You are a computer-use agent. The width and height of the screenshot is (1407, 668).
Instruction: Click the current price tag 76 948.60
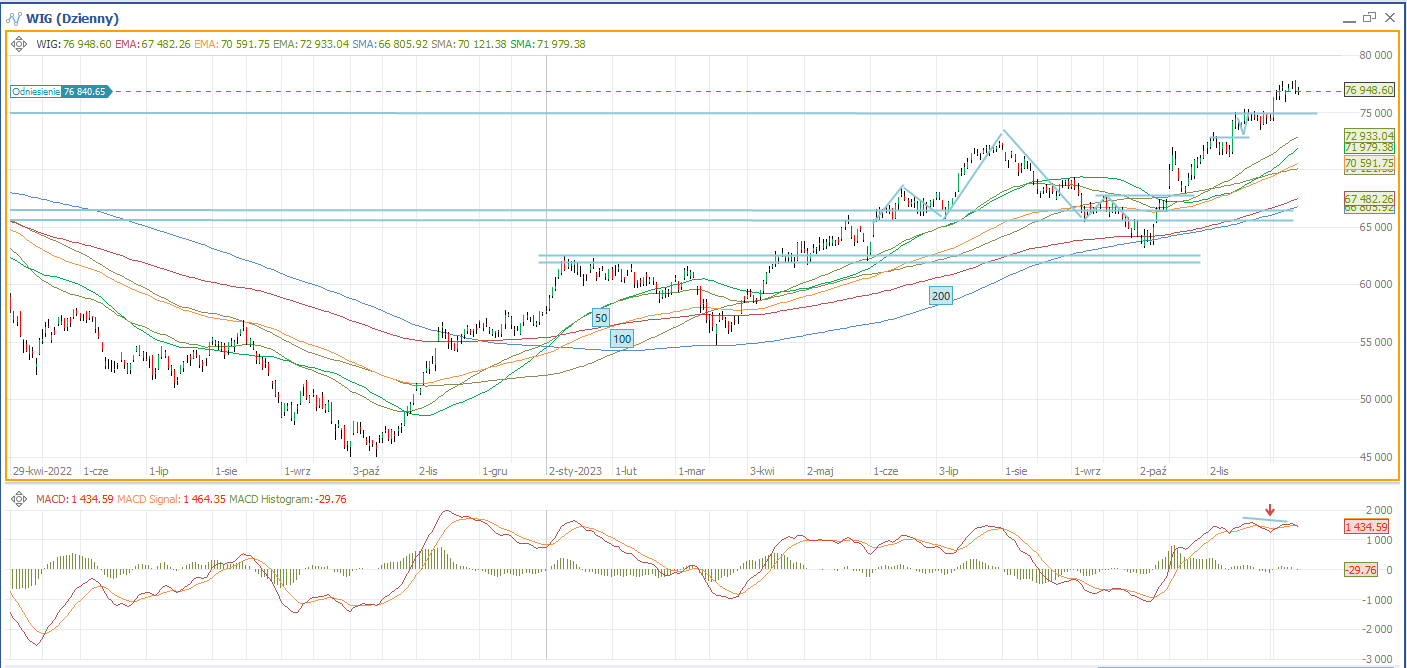tap(1369, 90)
